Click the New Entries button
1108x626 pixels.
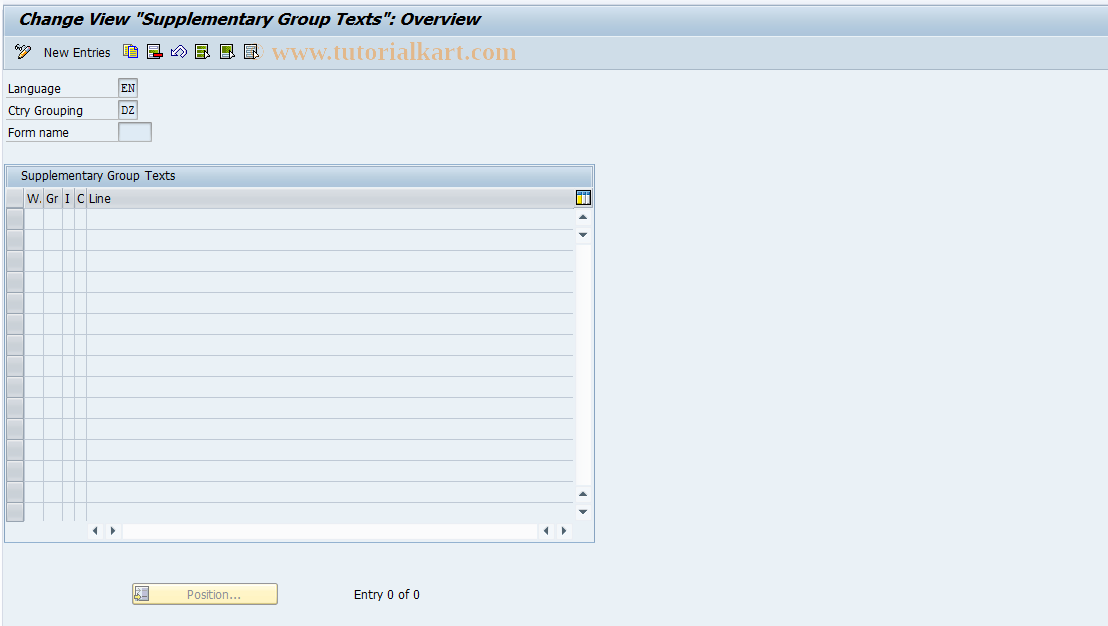click(77, 52)
